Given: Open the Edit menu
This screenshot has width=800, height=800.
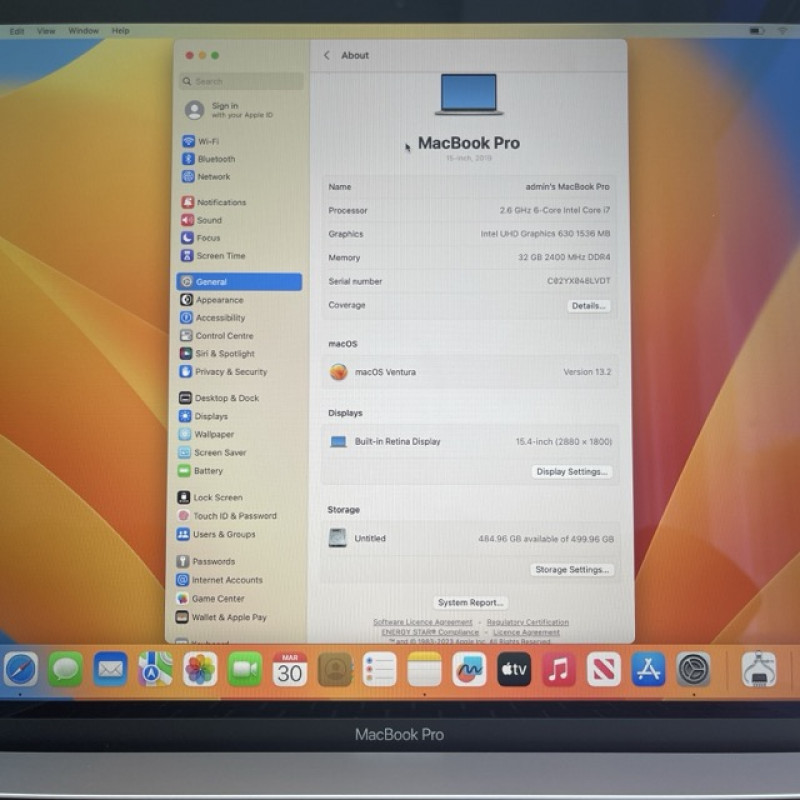Looking at the screenshot, I should click(x=17, y=31).
